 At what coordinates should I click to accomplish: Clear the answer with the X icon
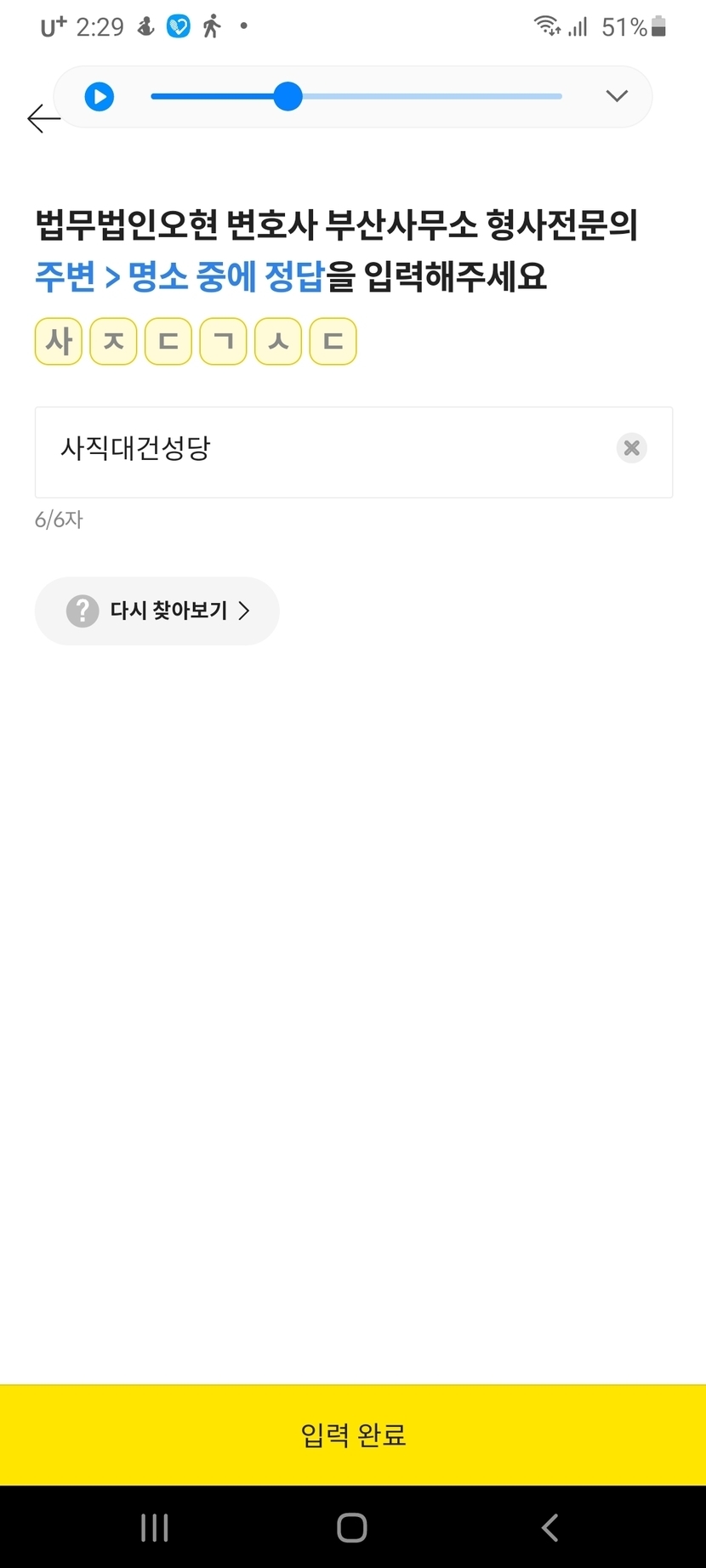click(631, 448)
